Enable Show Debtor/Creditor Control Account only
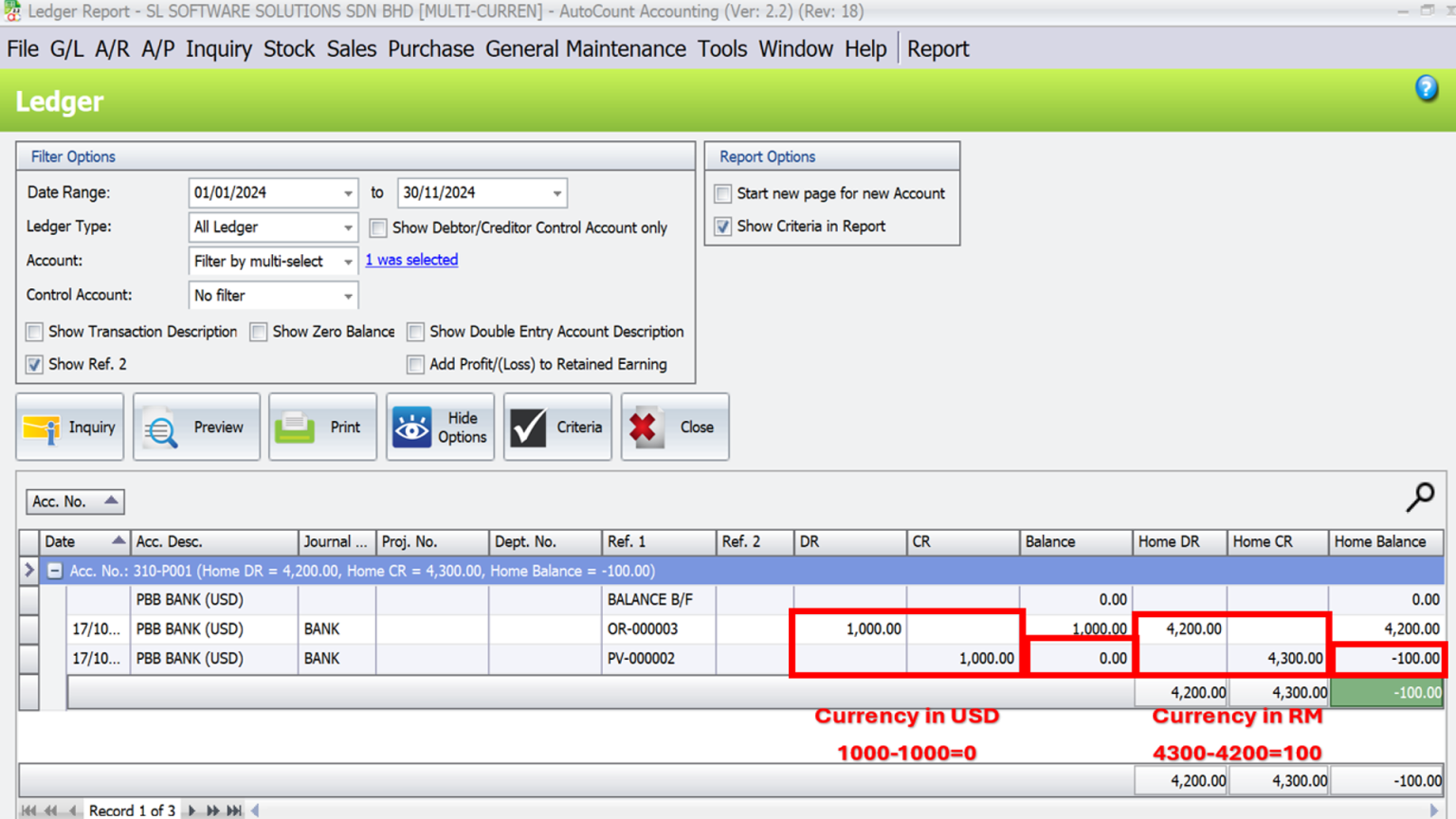The image size is (1456, 819). click(378, 227)
